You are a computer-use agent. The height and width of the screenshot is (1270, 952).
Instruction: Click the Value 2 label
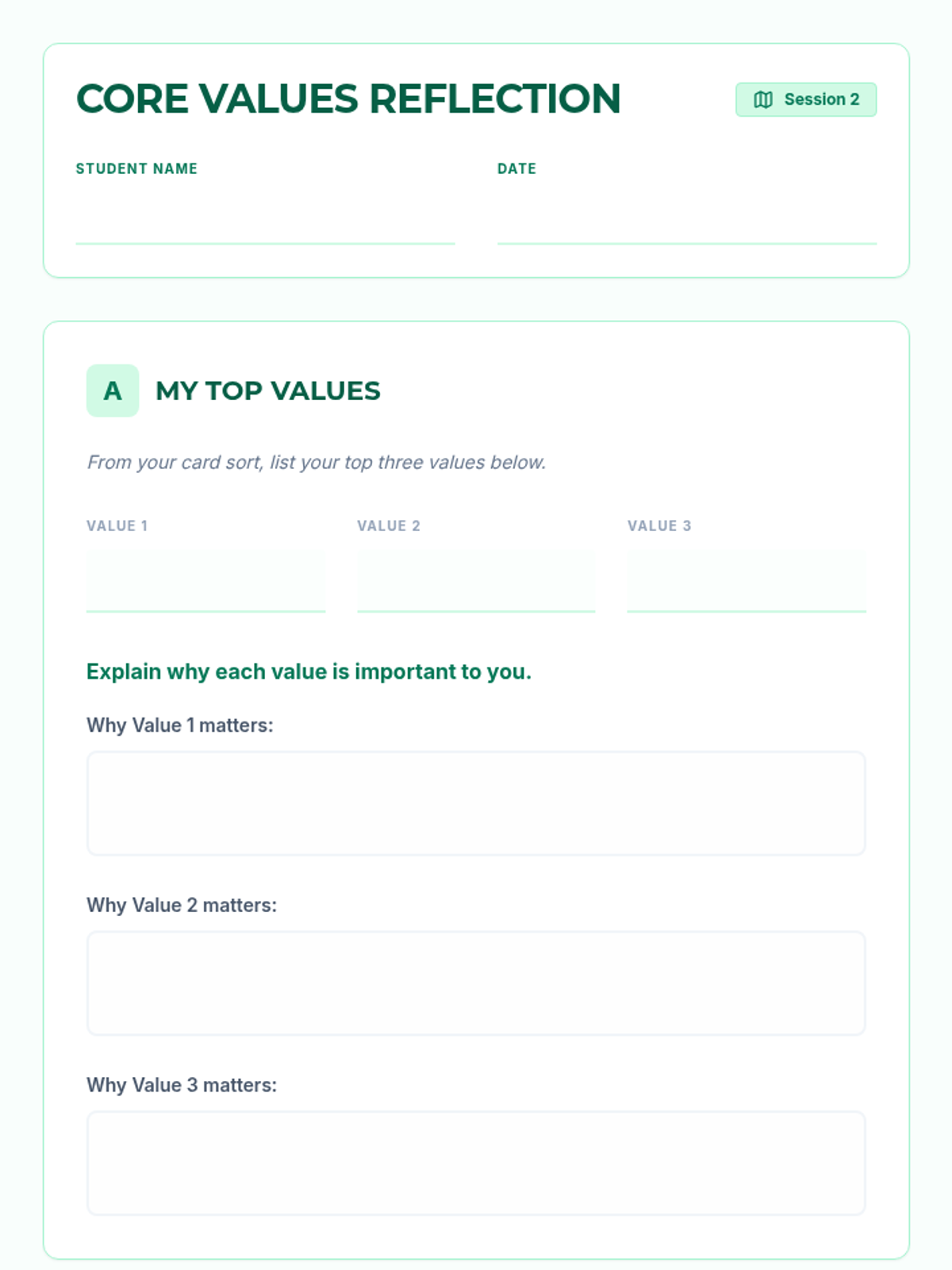point(388,525)
